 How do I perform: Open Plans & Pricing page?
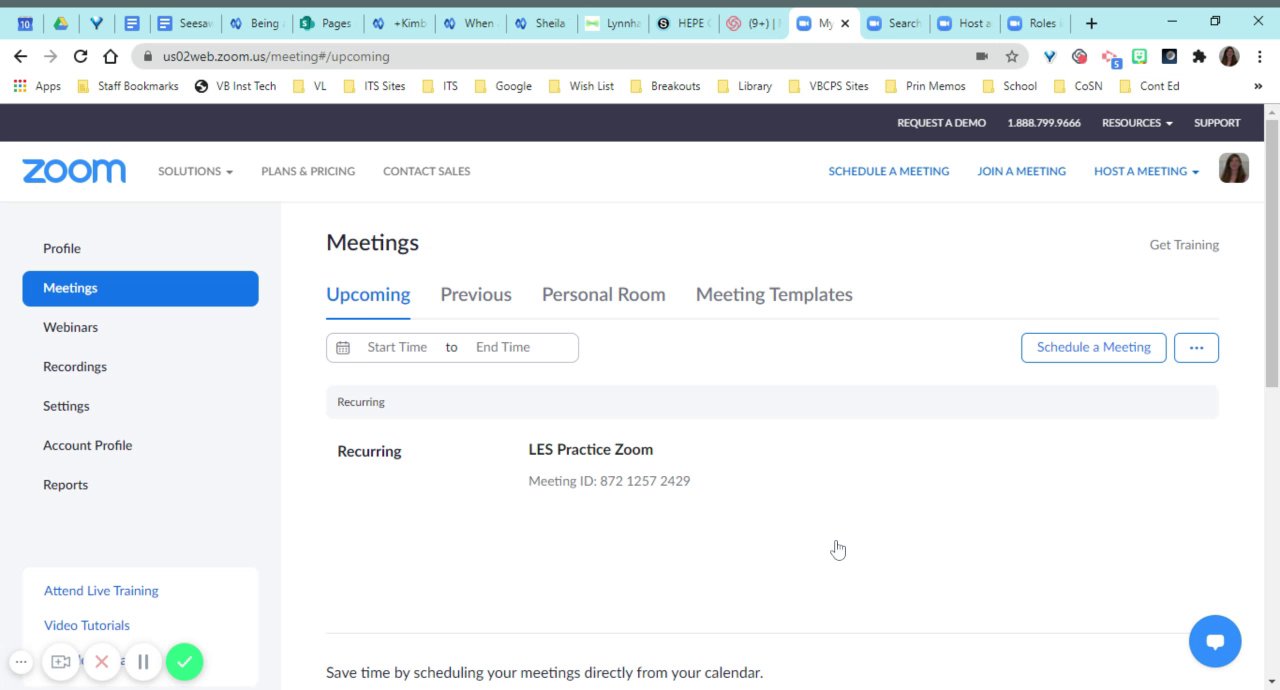coord(308,171)
